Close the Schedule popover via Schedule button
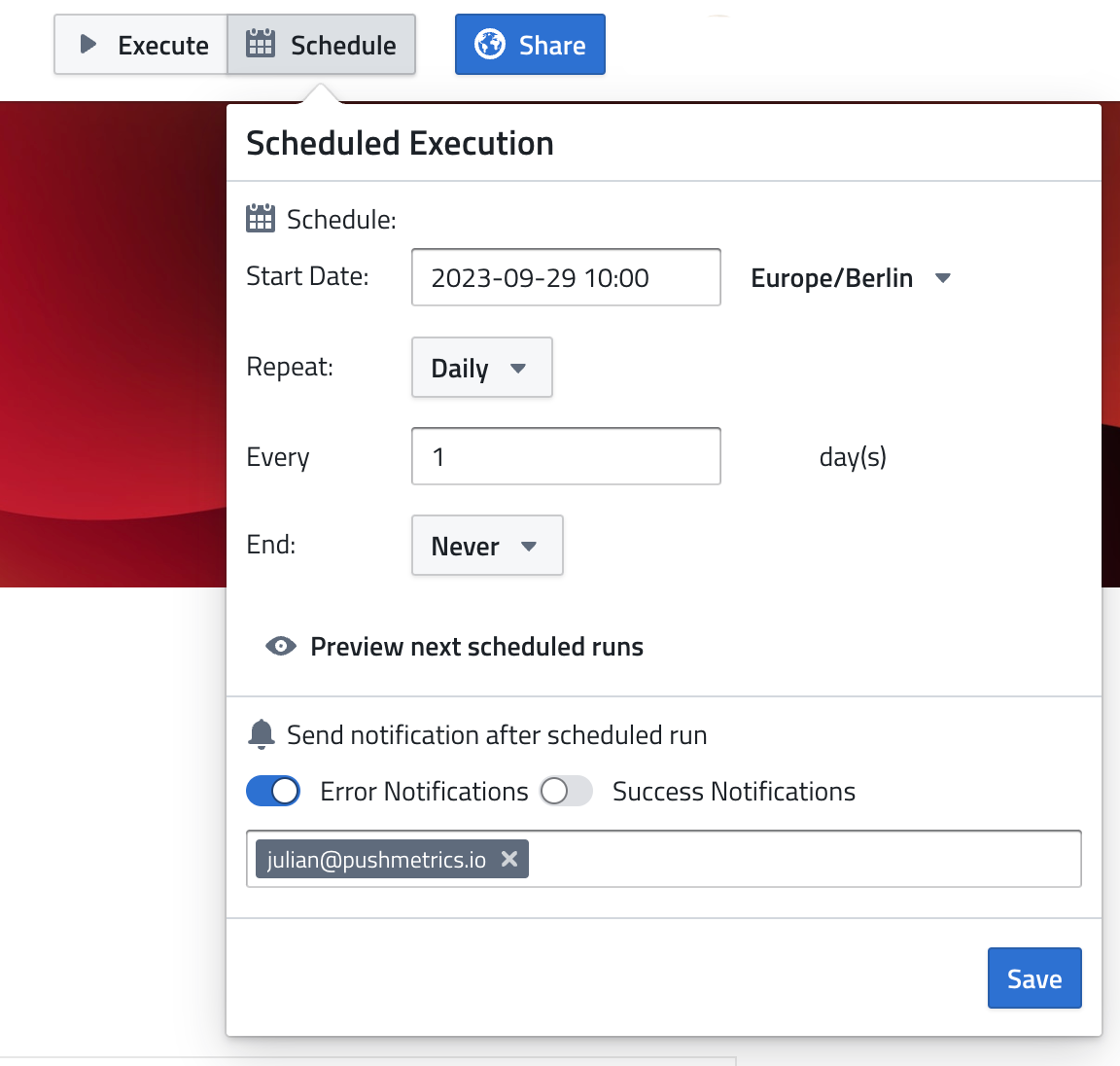This screenshot has width=1120, height=1066. click(x=322, y=45)
